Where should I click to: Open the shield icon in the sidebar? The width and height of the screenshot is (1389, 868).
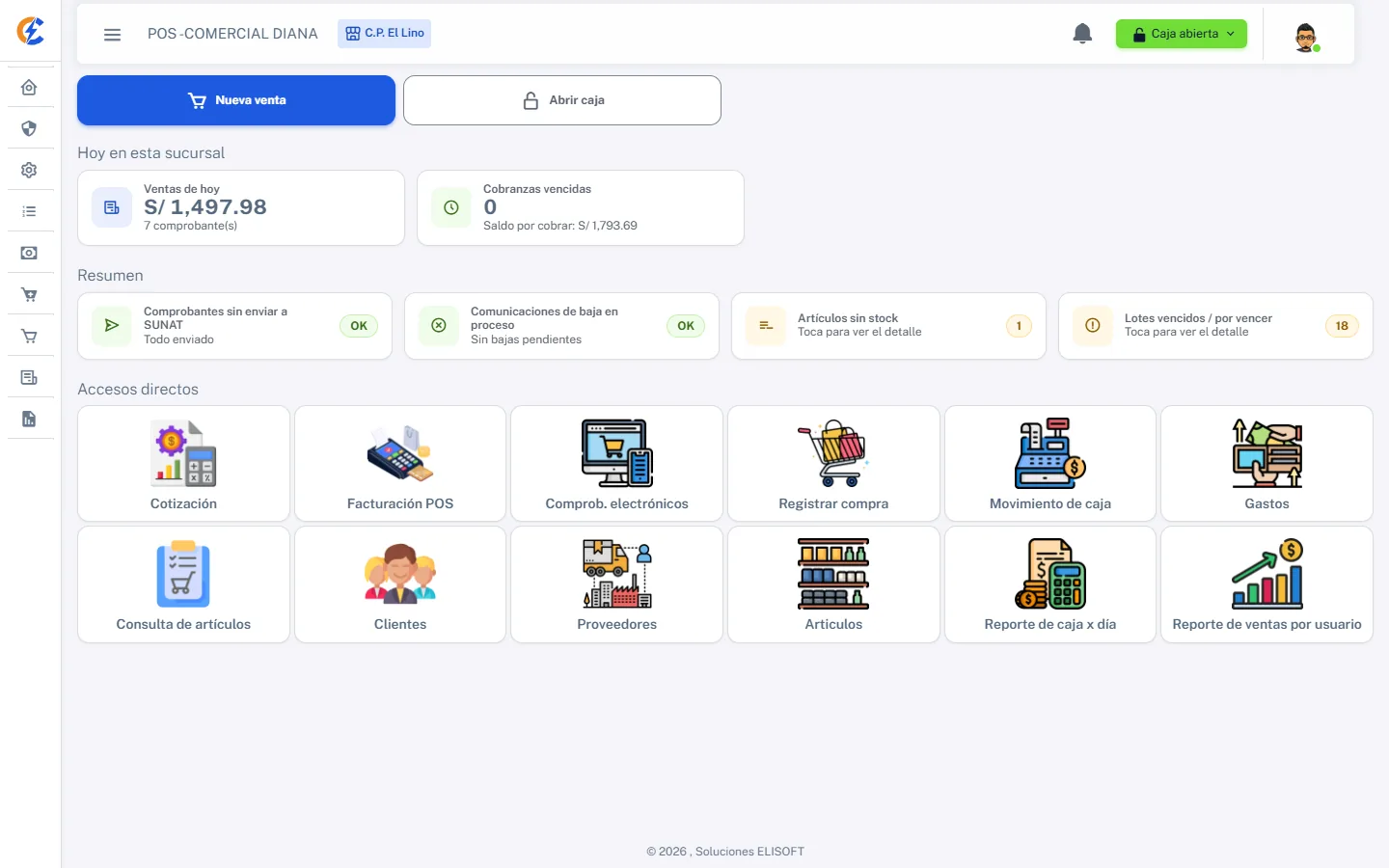(x=29, y=128)
